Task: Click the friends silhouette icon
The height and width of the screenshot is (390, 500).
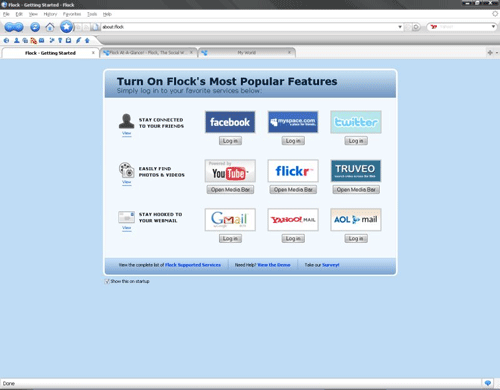Action: [x=126, y=121]
